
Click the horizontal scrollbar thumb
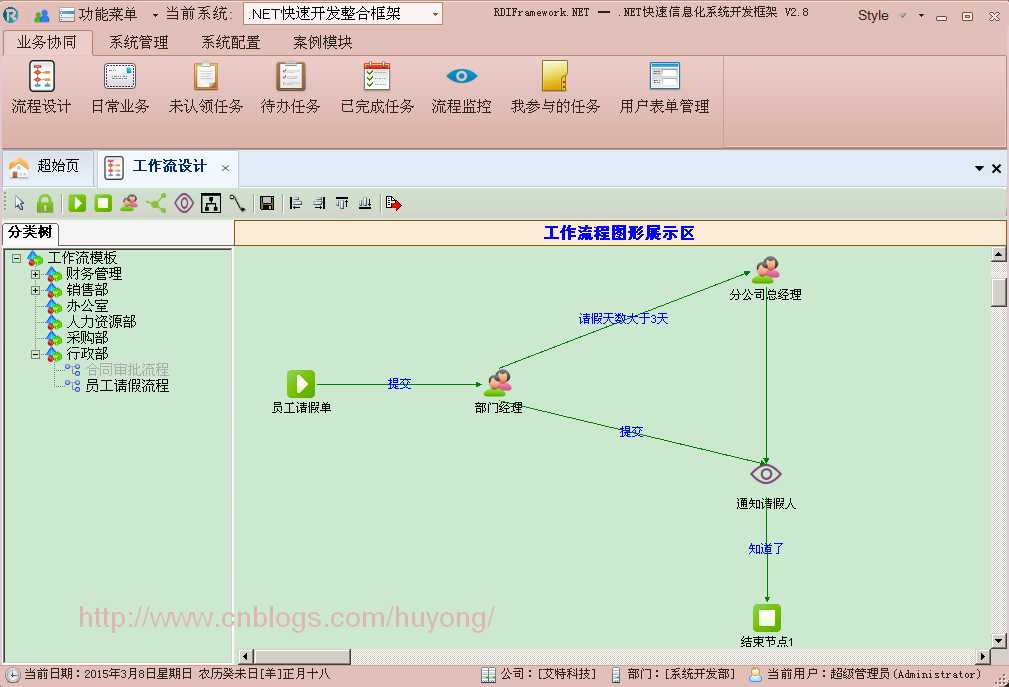point(302,656)
